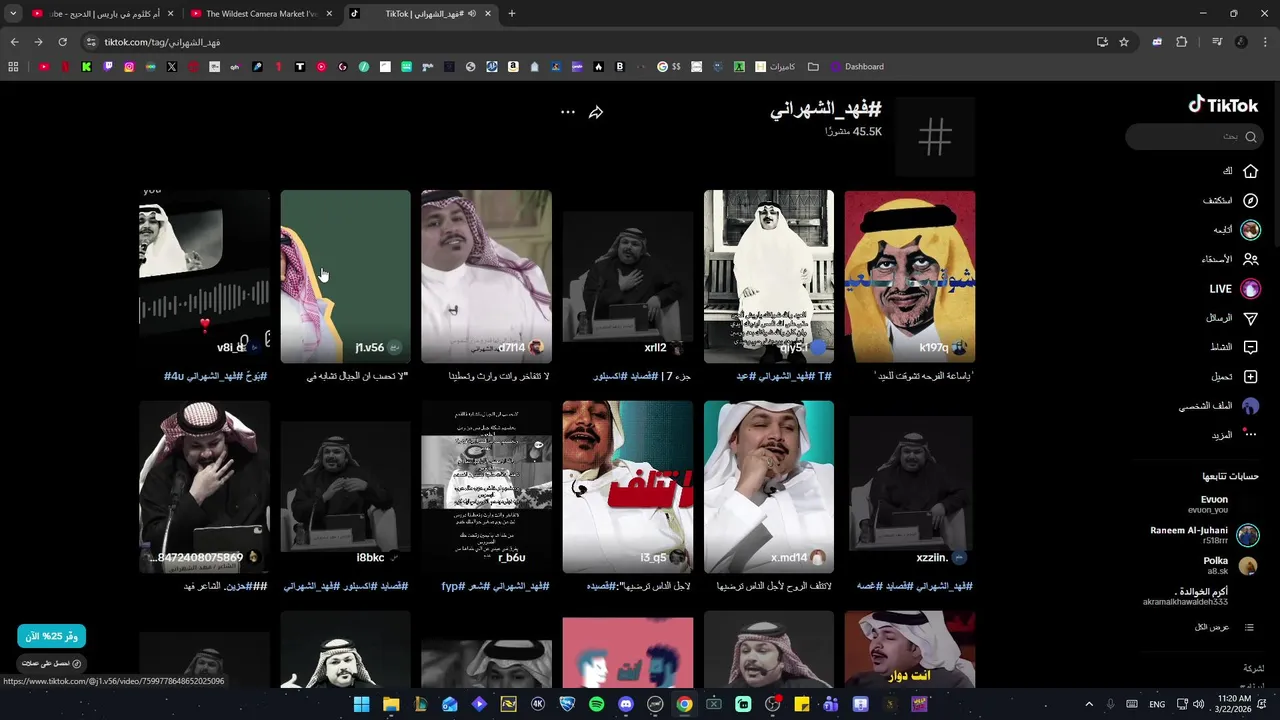Open video thumbnail by d7l14

(x=486, y=276)
